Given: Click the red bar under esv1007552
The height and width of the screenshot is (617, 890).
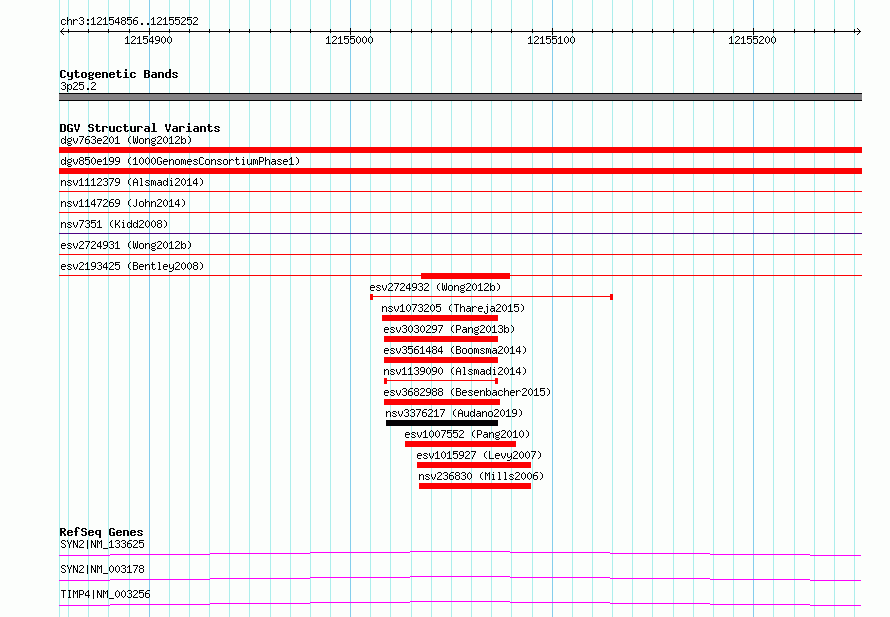Looking at the screenshot, I should click(x=460, y=444).
